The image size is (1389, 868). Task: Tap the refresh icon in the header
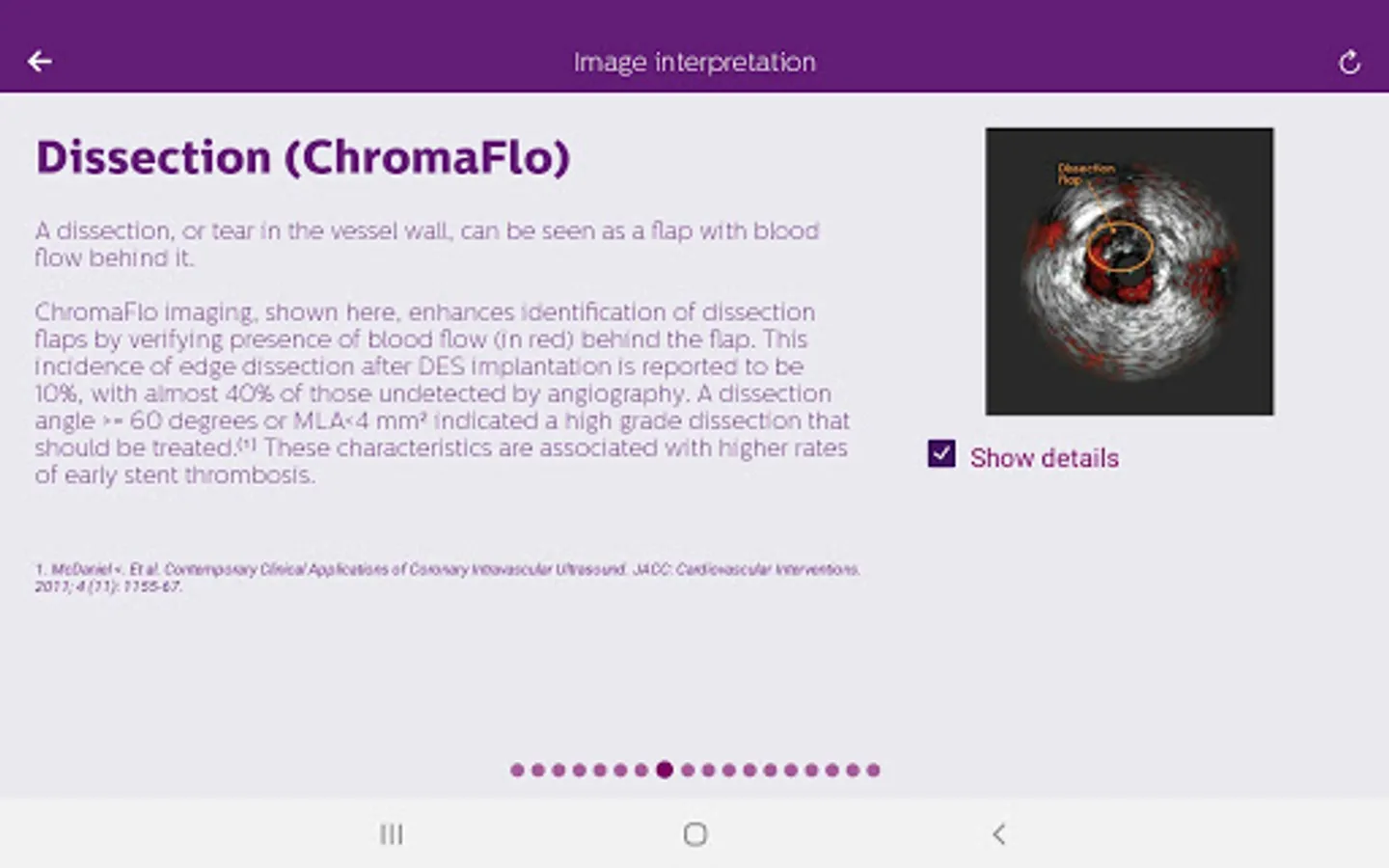pos(1349,63)
